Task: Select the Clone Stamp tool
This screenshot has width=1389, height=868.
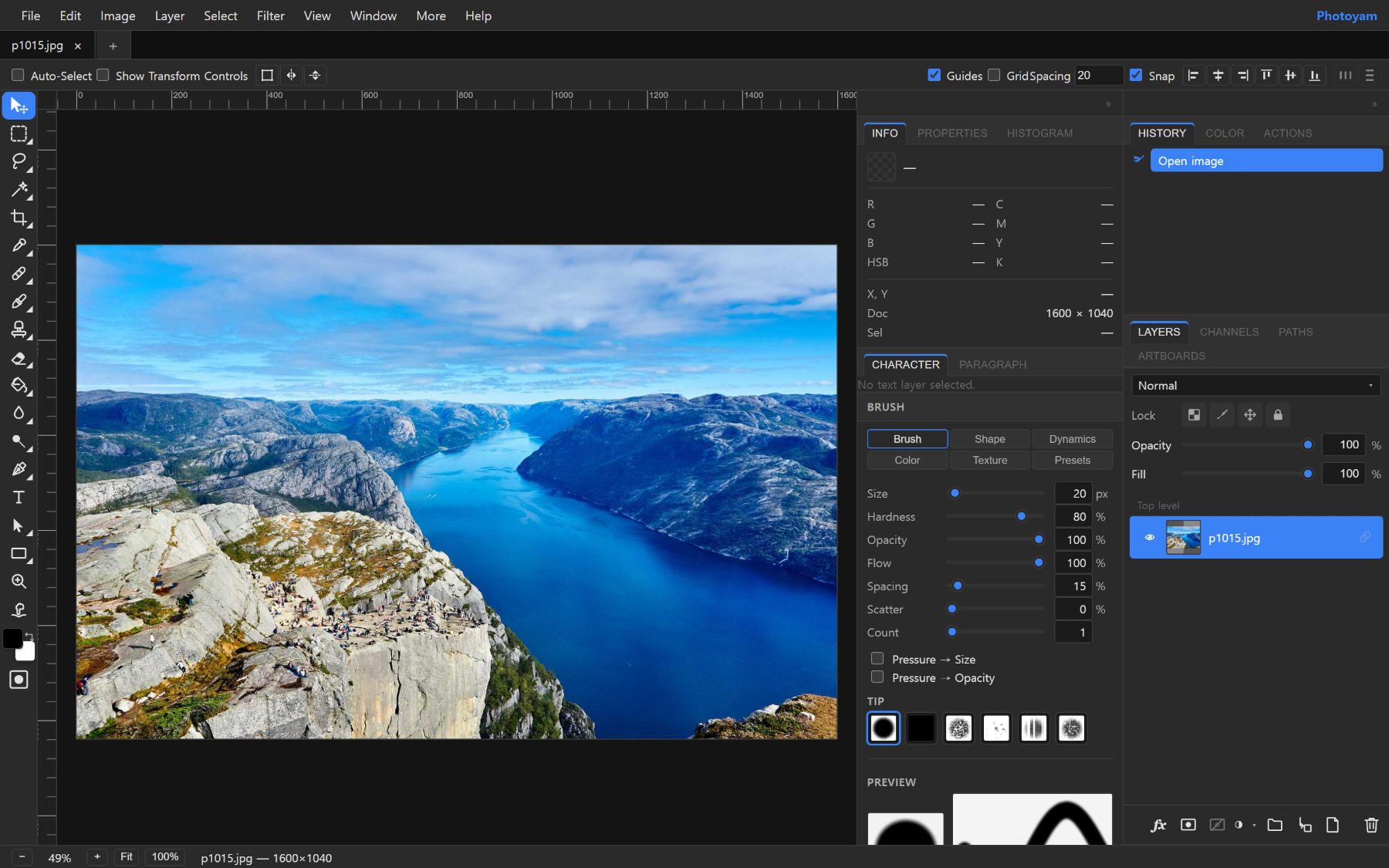Action: click(19, 329)
